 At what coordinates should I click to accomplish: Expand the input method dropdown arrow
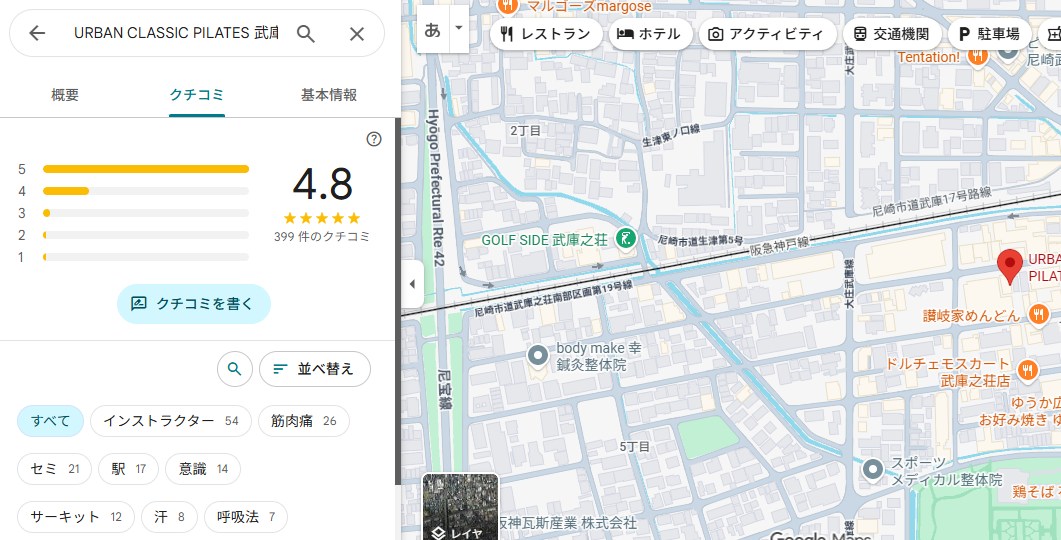tap(459, 29)
